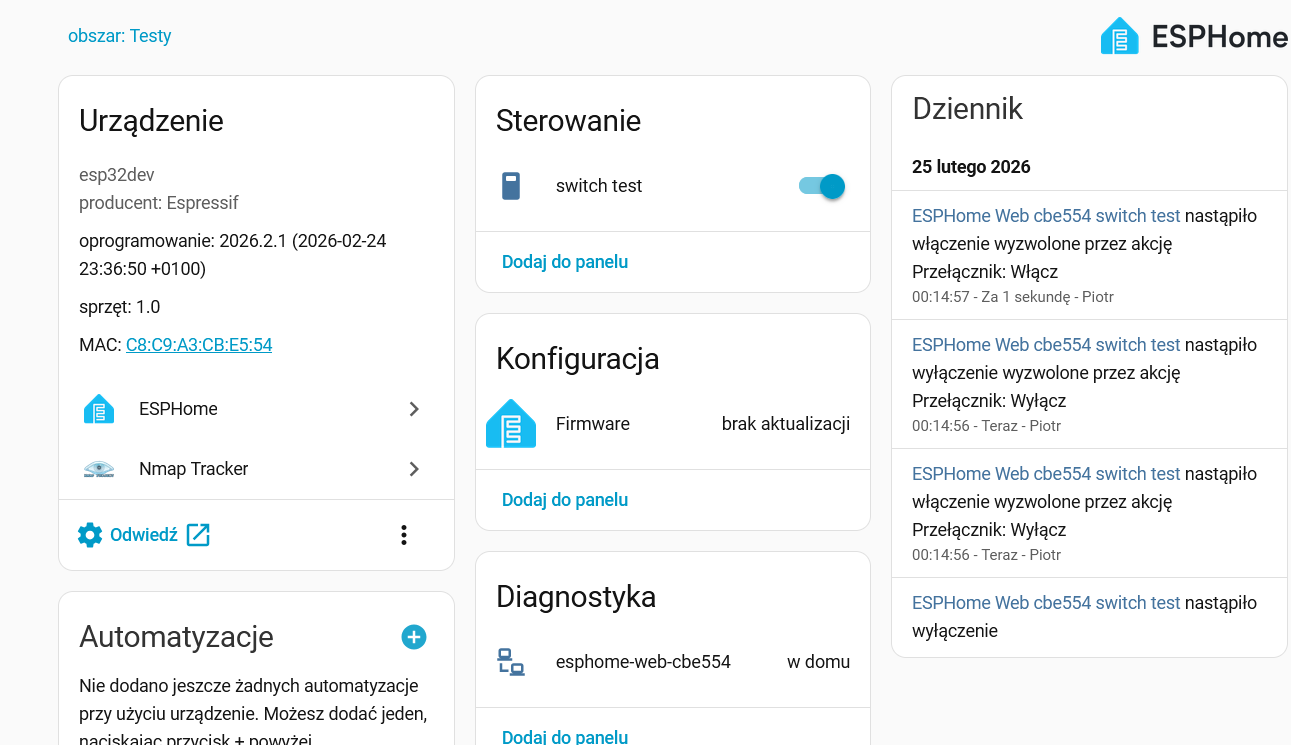Click the external link icon after Odwiedź
Image resolution: width=1291 pixels, height=745 pixels.
pos(199,535)
